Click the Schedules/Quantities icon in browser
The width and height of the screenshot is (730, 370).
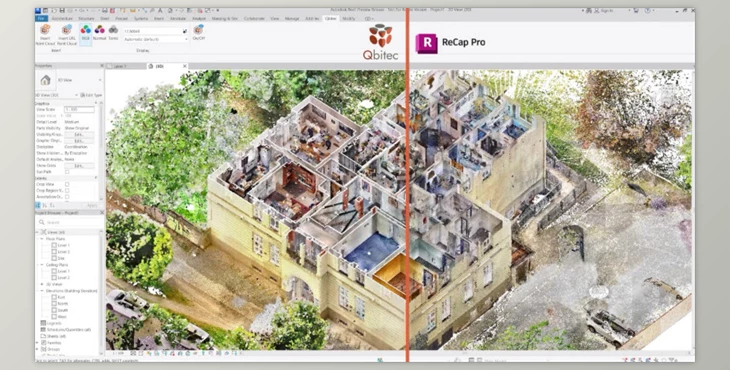coord(43,329)
